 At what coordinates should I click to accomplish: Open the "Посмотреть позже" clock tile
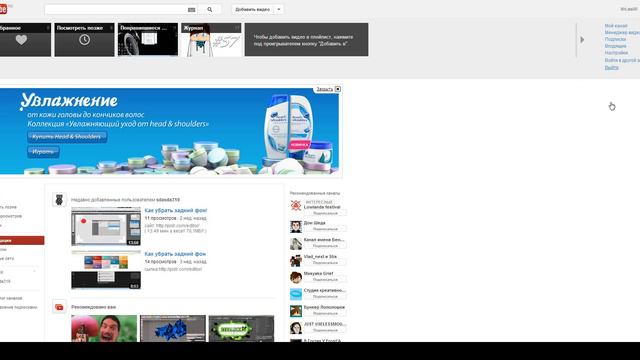tap(84, 40)
